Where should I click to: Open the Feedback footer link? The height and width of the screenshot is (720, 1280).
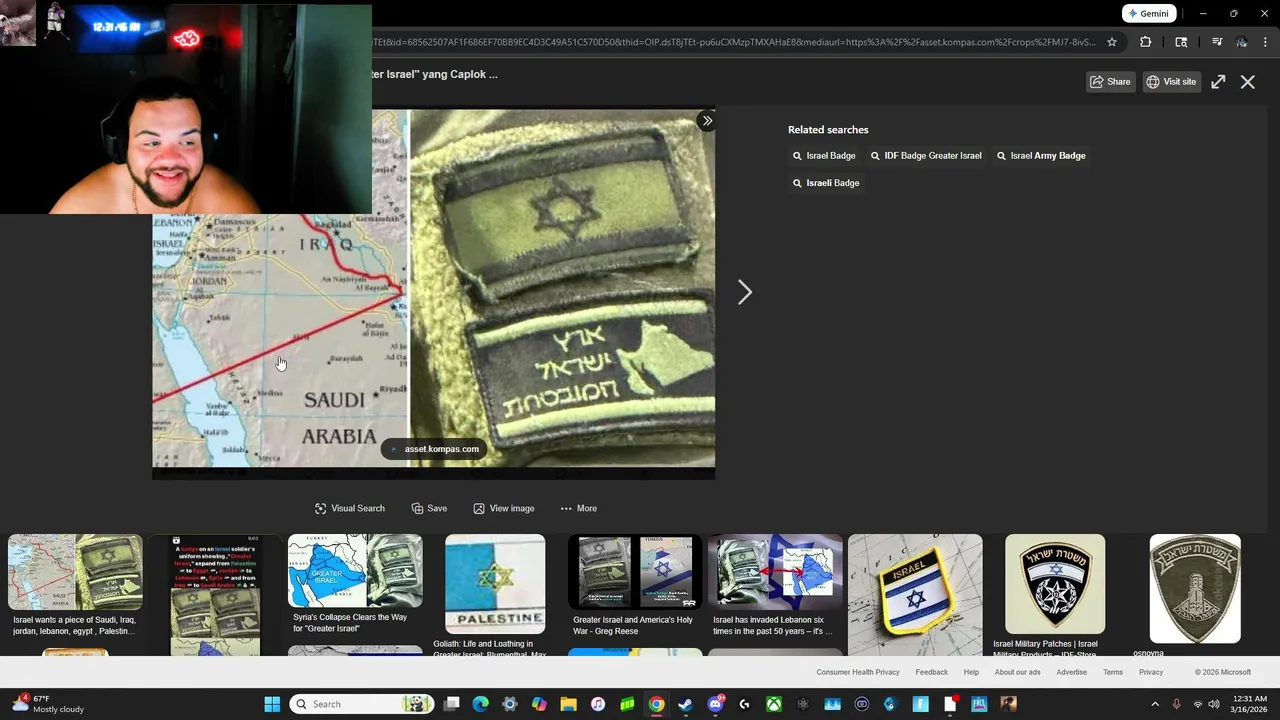[931, 672]
